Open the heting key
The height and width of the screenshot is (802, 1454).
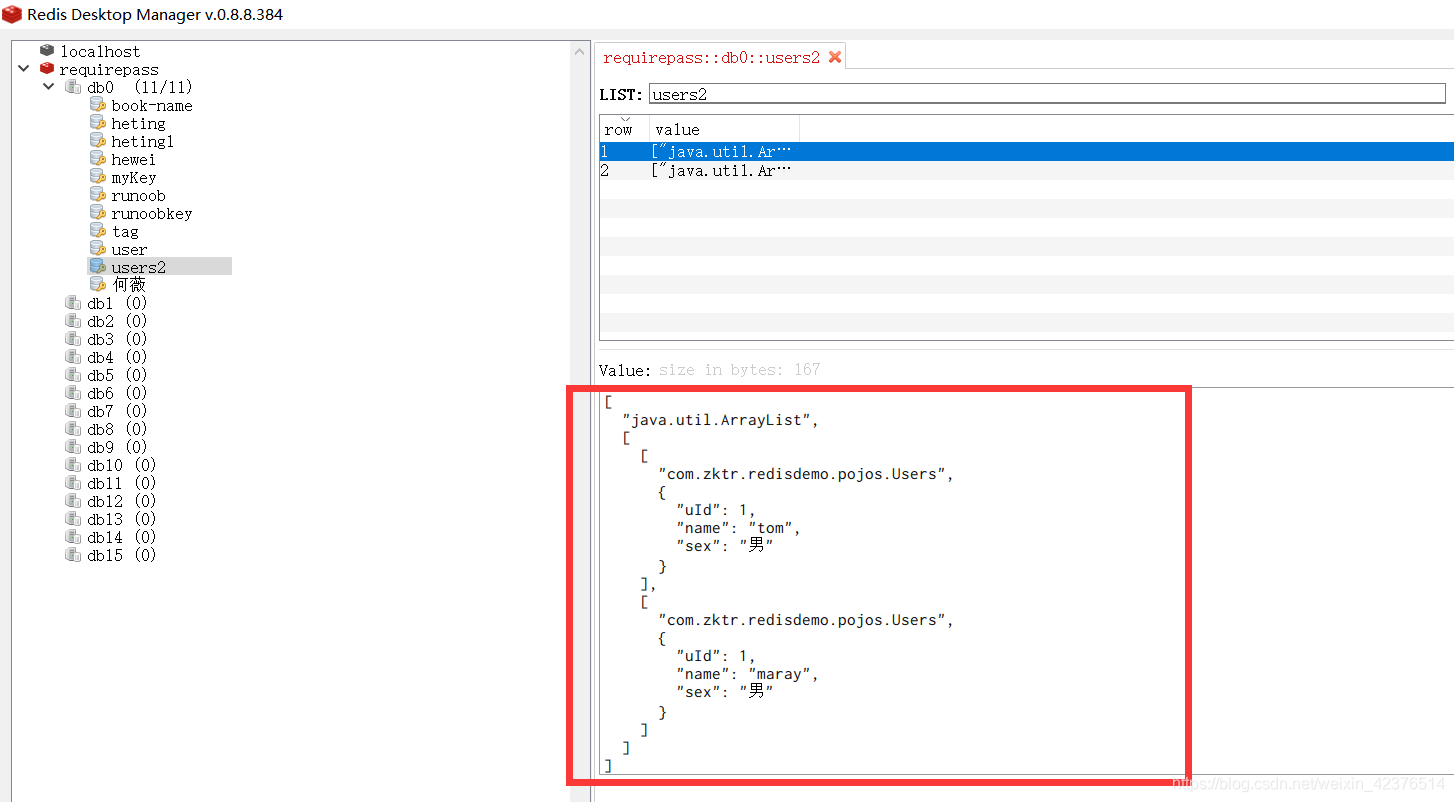(x=138, y=123)
